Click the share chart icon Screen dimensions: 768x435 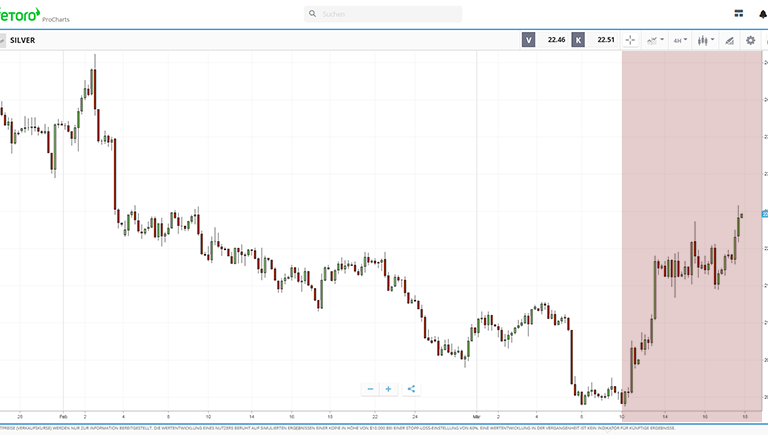pyautogui.click(x=411, y=388)
